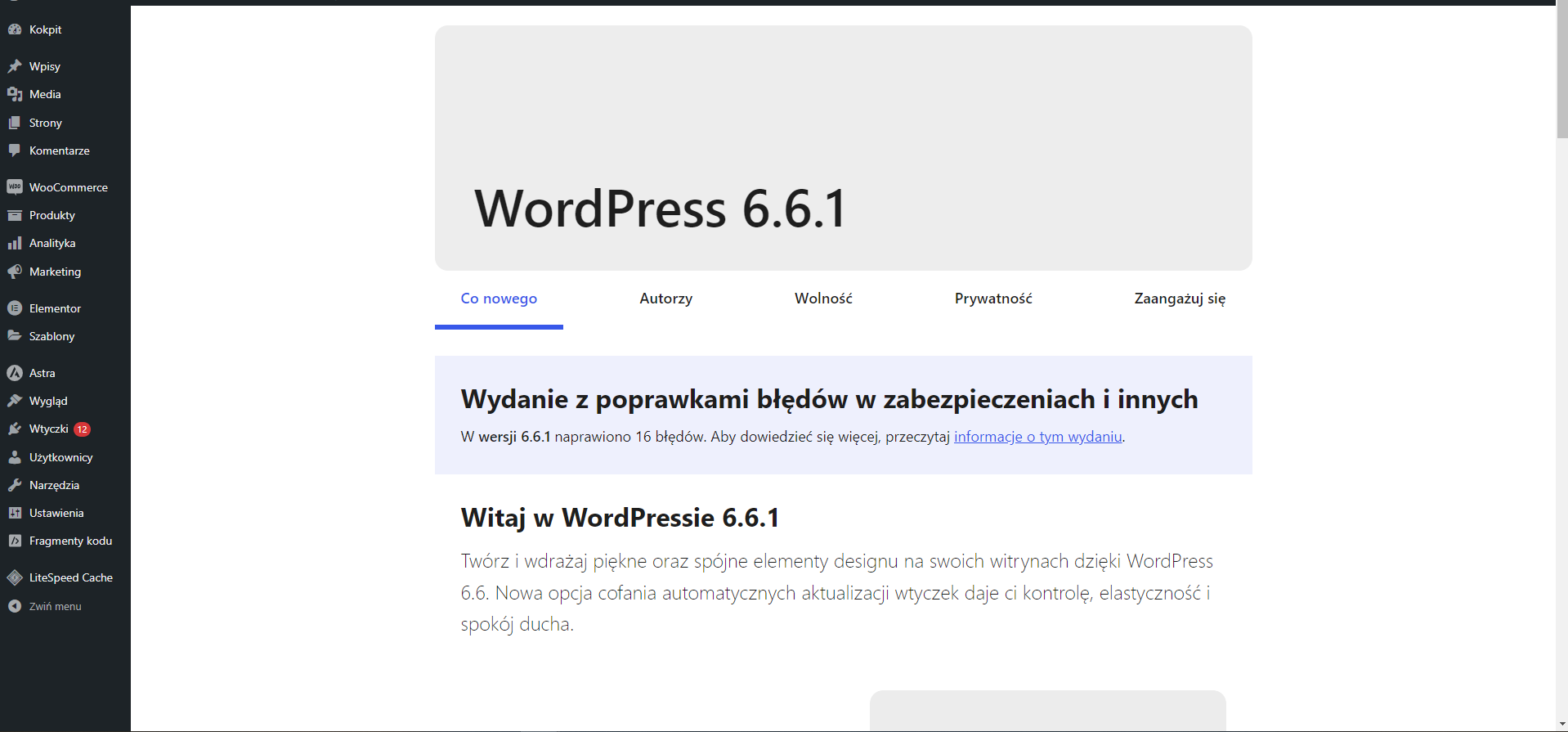This screenshot has height=732, width=1568.
Task: Click the Wygląd paintbrush icon
Action: [x=15, y=401]
